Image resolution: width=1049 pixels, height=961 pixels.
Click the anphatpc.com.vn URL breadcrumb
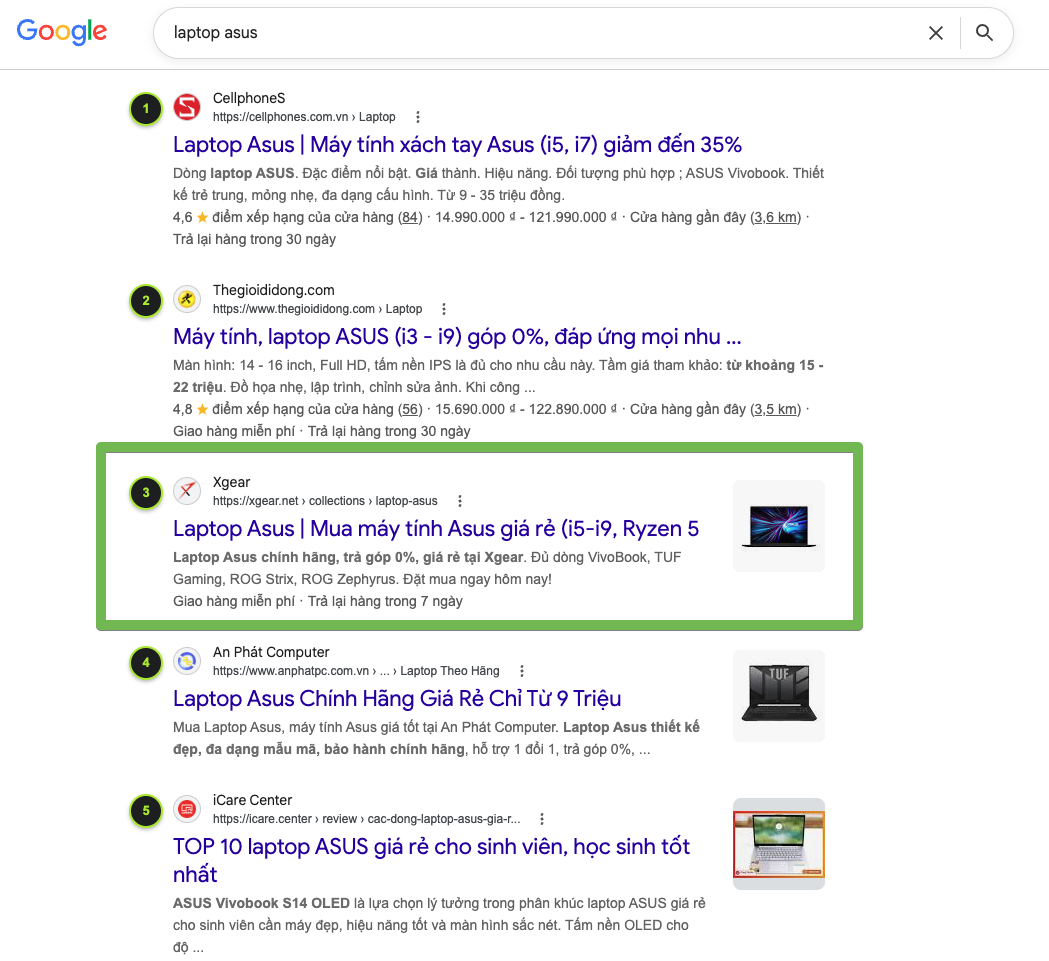(x=356, y=671)
